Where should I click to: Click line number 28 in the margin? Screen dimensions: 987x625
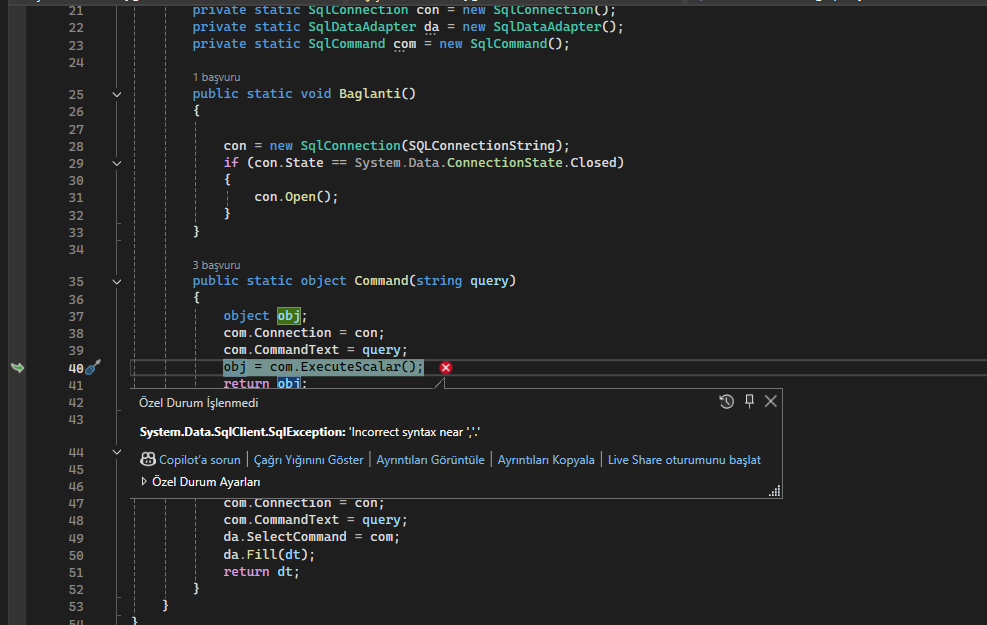click(x=76, y=147)
